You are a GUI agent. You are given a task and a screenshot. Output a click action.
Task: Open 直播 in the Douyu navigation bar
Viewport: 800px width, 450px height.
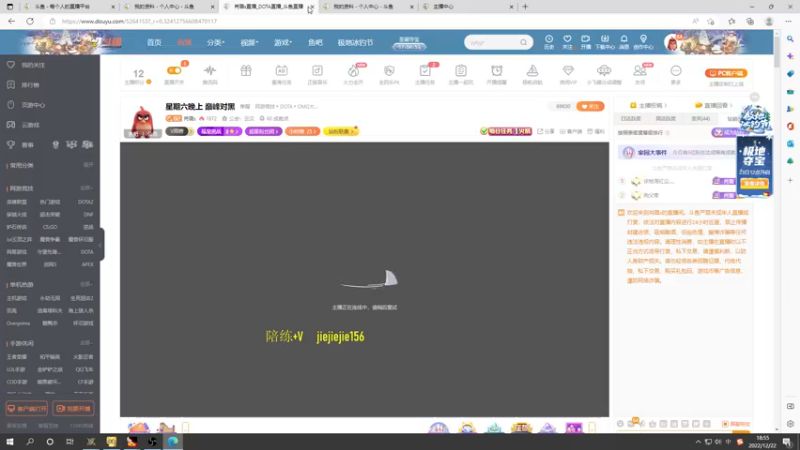click(184, 42)
